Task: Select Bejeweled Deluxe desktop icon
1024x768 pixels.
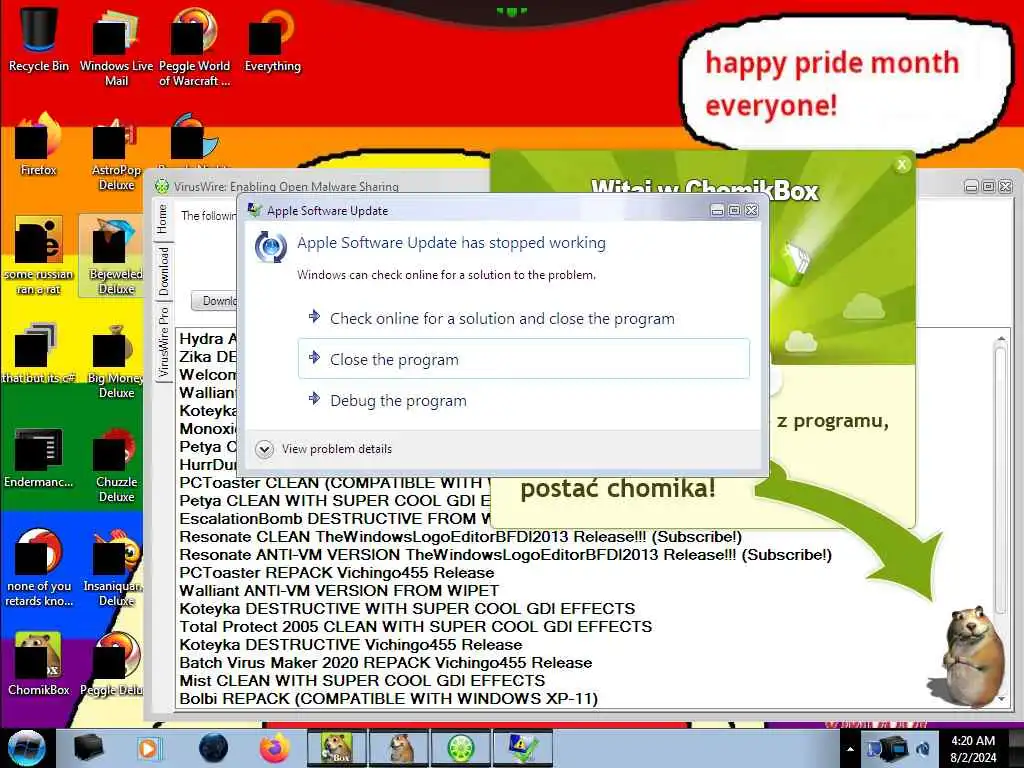Action: point(111,256)
